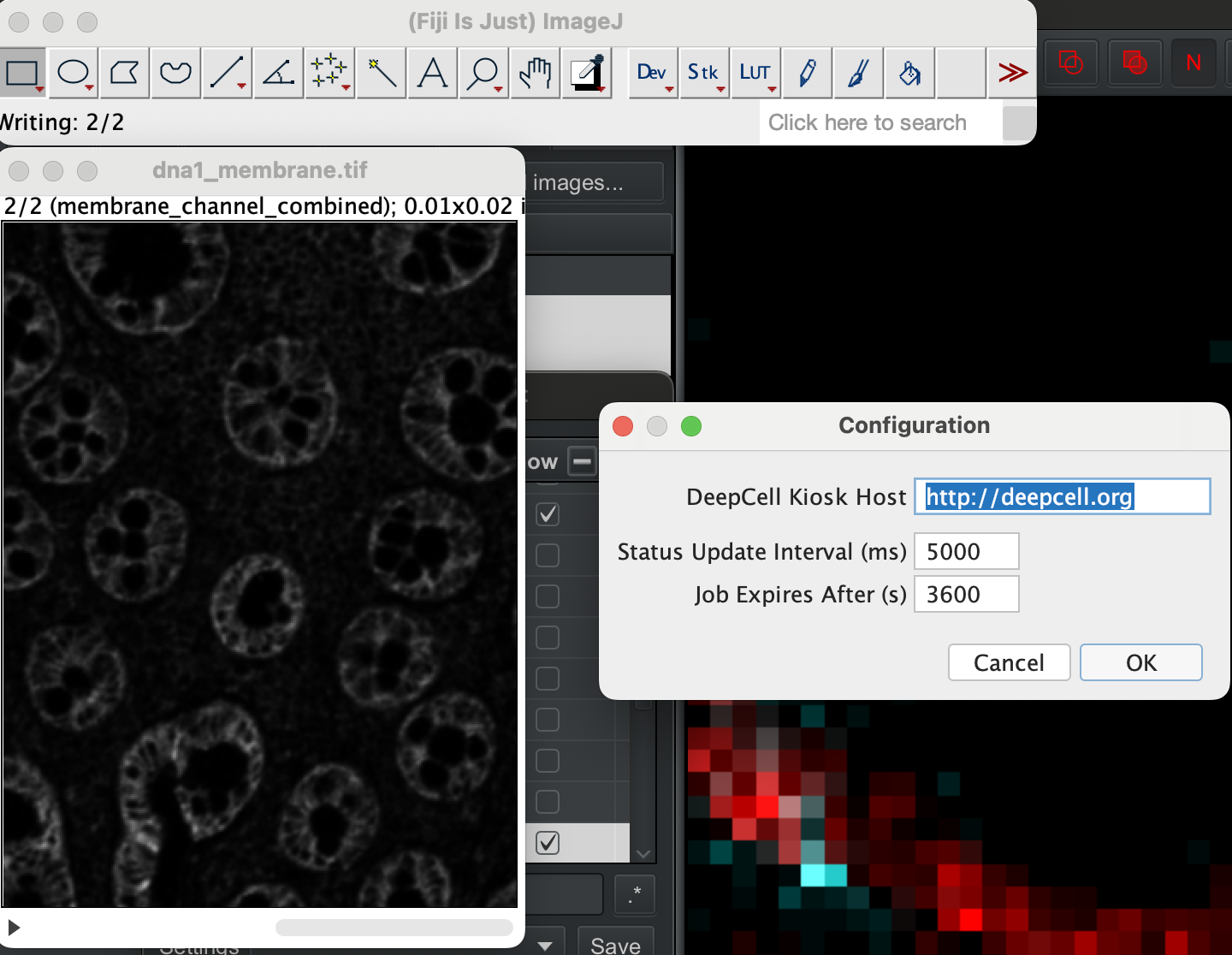
Task: Uncheck the highlighted bottom row checkbox
Action: [548, 843]
